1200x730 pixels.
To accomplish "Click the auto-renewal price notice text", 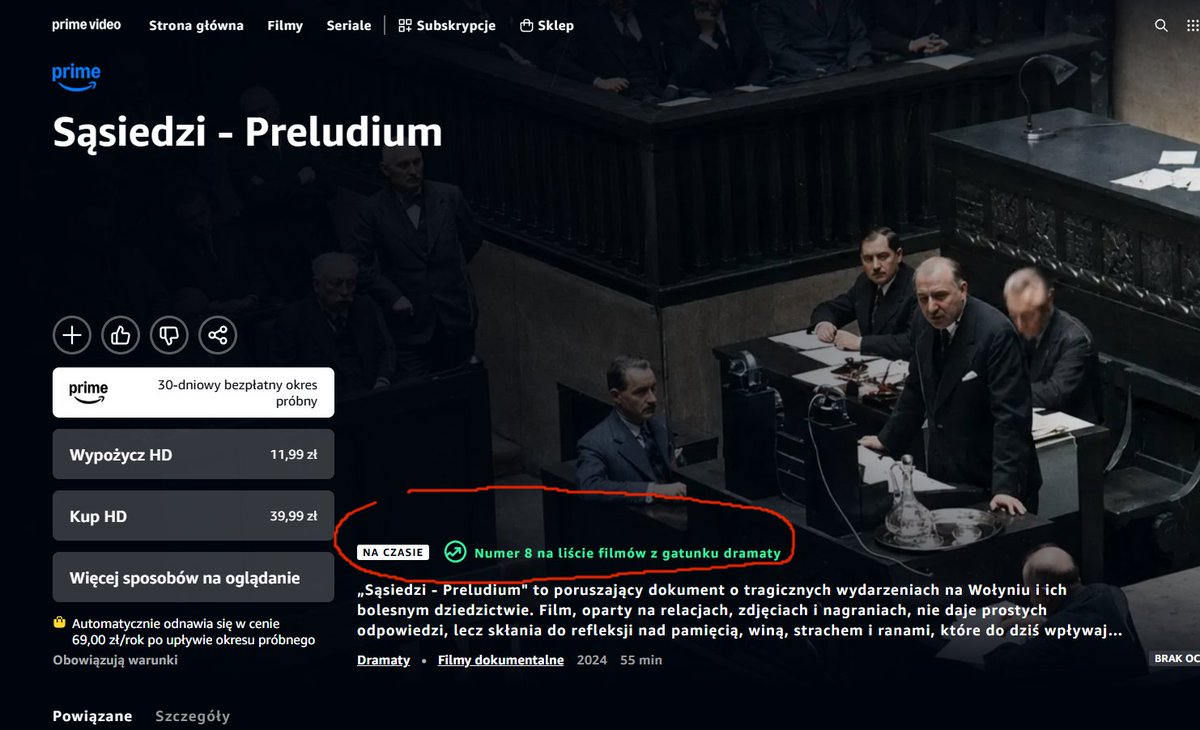I will click(192, 631).
